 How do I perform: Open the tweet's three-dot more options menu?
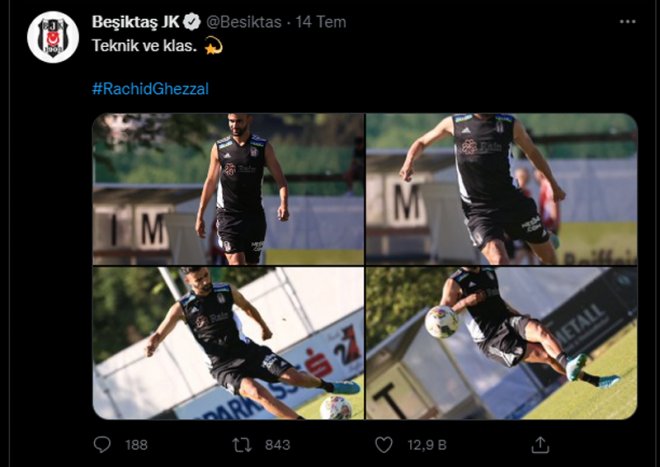[626, 21]
